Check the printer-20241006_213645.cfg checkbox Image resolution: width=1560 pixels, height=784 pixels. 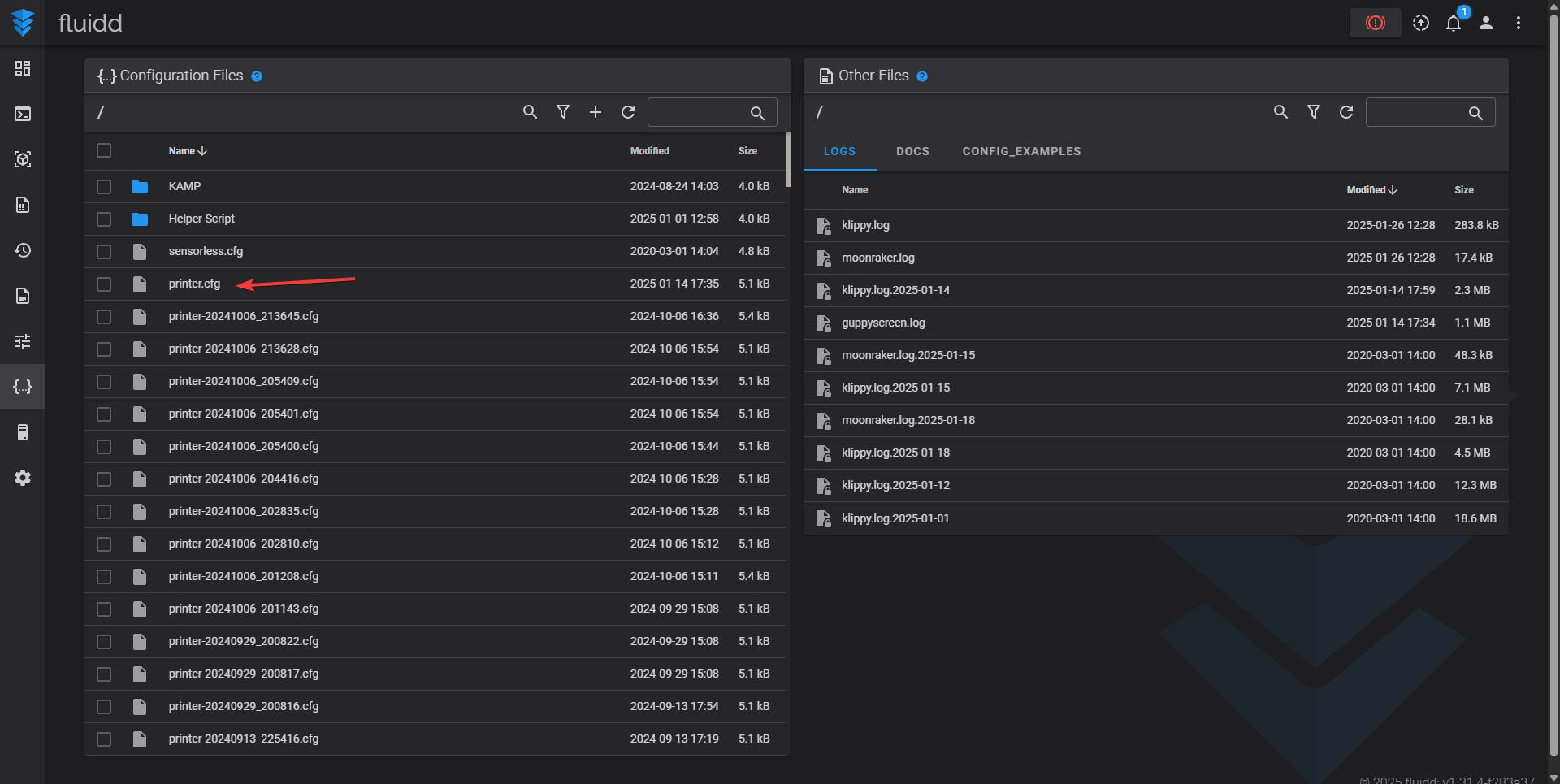coord(104,317)
